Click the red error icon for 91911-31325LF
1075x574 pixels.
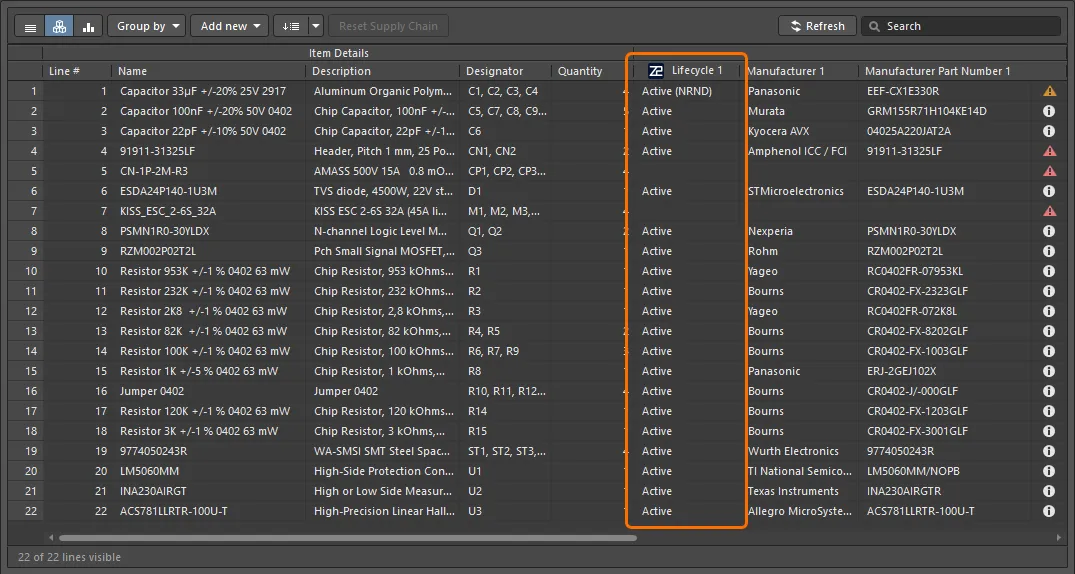point(1049,151)
